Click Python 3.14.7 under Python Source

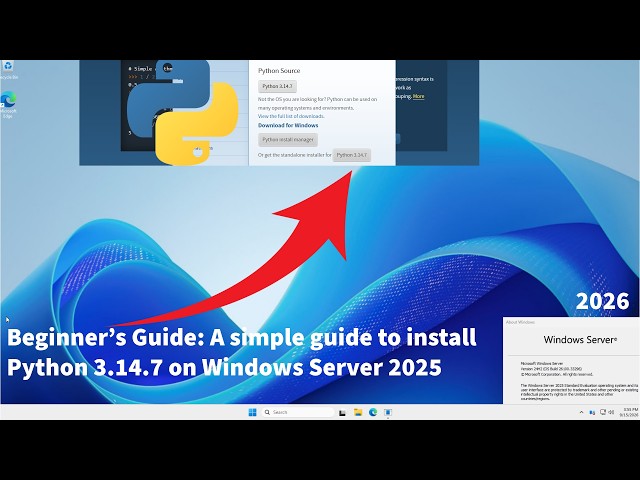click(278, 87)
